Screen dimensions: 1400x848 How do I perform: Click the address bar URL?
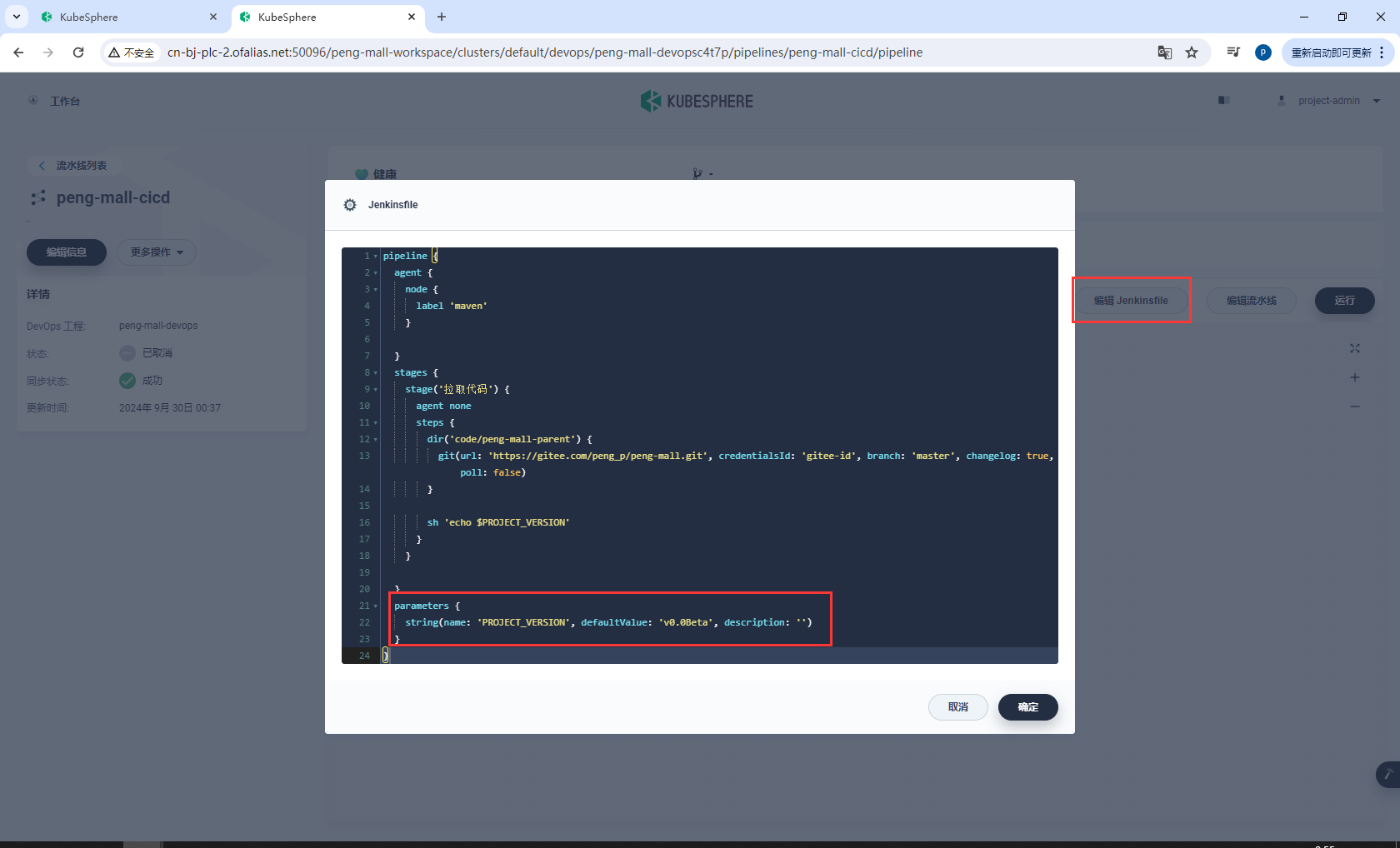coord(545,52)
